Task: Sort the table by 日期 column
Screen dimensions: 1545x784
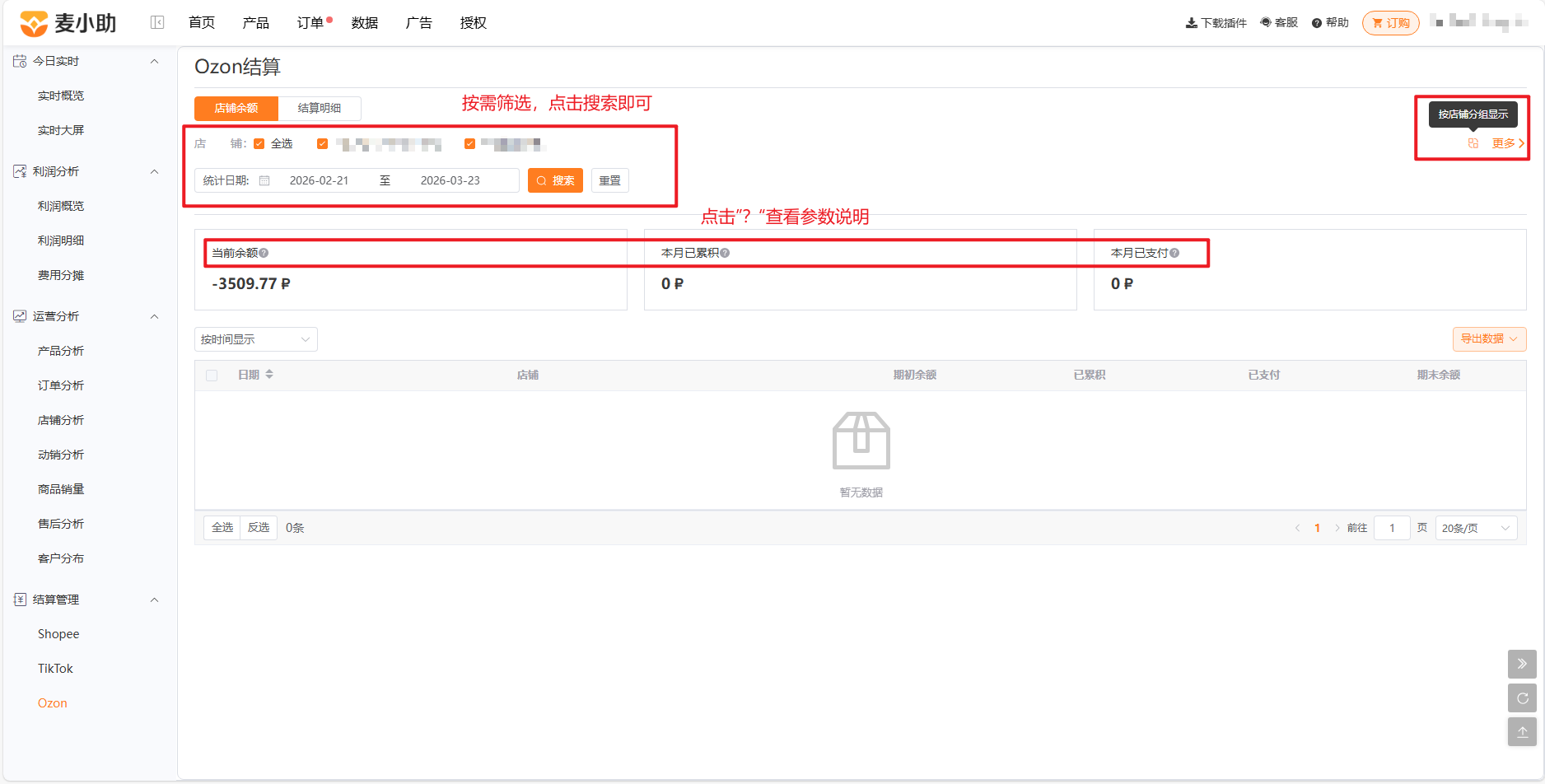Action: pos(269,375)
